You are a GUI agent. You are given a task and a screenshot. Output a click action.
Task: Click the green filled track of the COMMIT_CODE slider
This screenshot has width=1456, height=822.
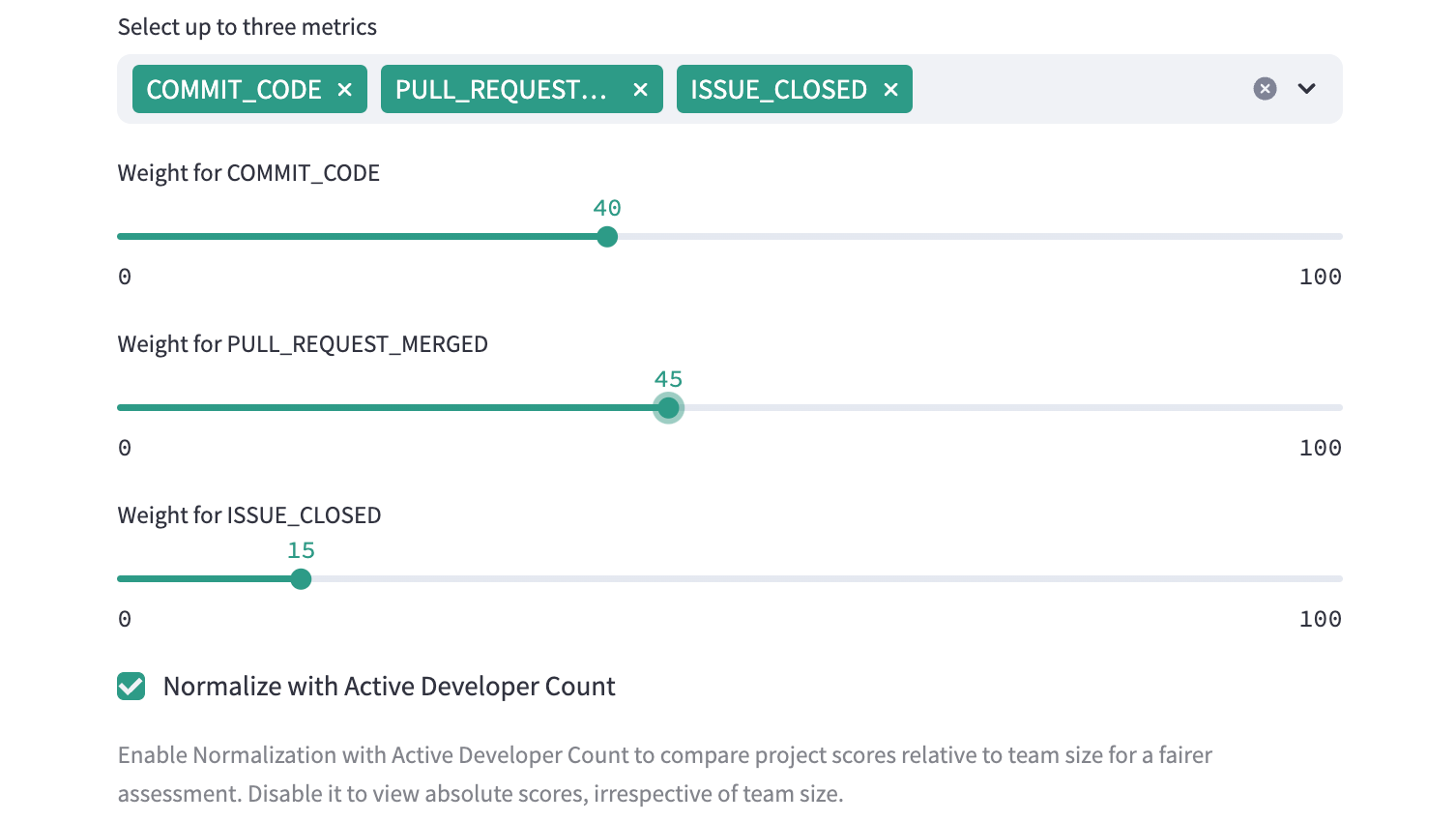point(358,237)
